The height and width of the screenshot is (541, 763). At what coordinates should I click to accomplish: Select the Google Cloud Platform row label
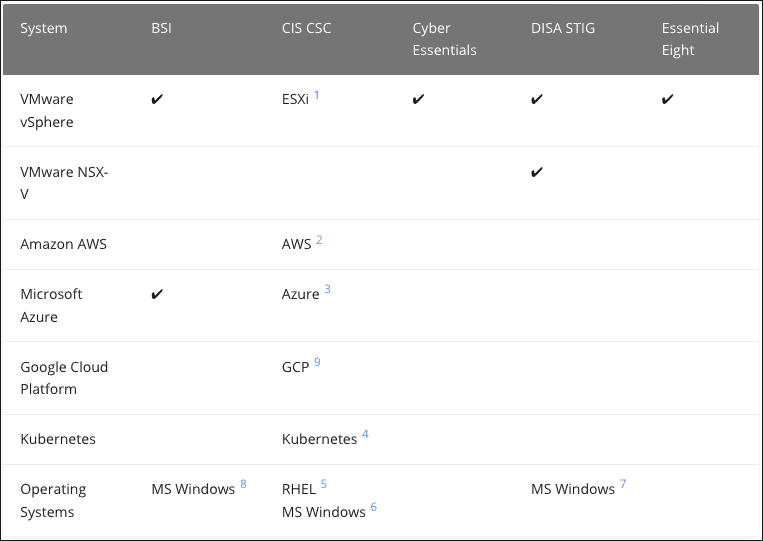64,378
